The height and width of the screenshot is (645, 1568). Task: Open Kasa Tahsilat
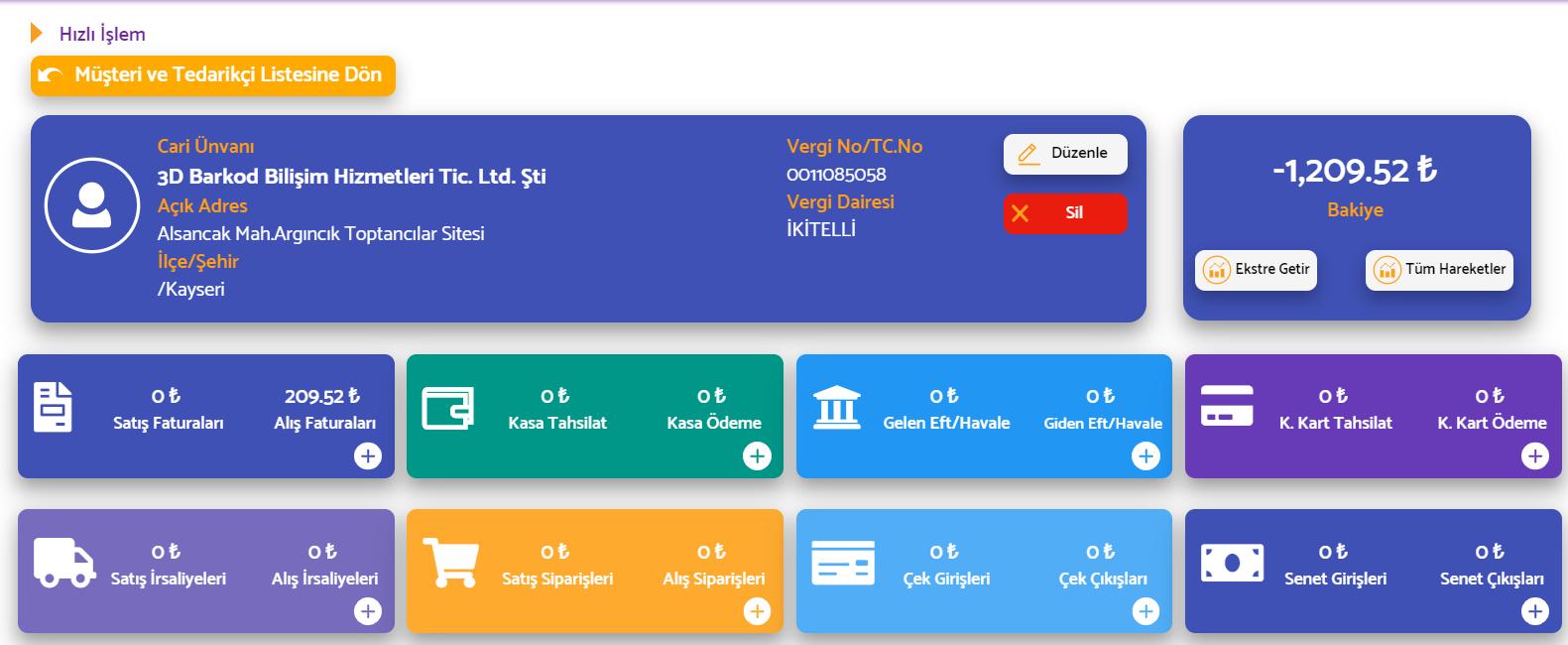point(557,409)
